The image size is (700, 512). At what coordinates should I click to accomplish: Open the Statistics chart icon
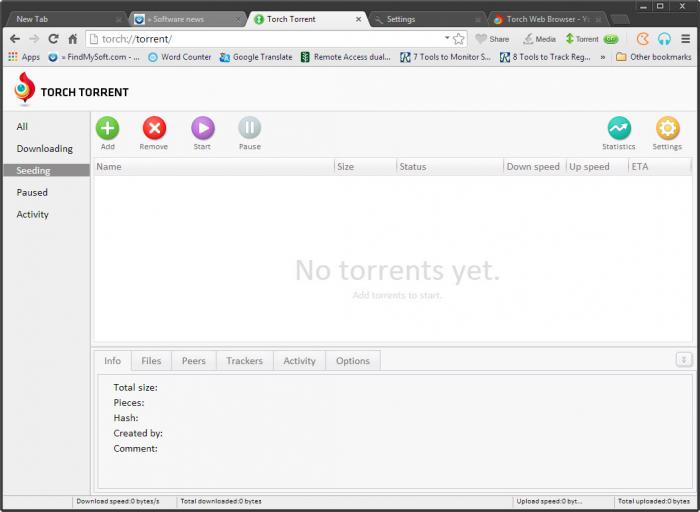[x=619, y=129]
